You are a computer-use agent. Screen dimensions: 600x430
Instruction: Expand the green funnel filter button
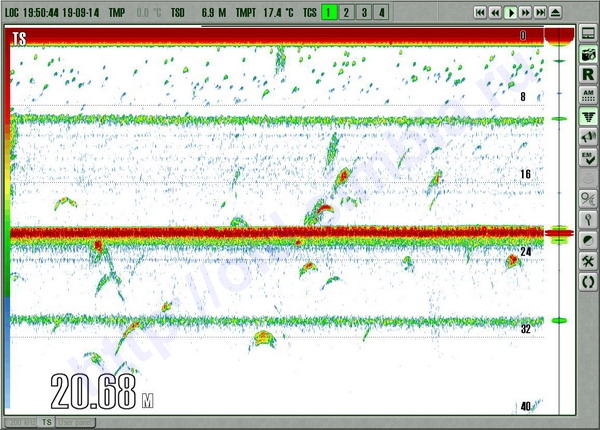click(589, 116)
